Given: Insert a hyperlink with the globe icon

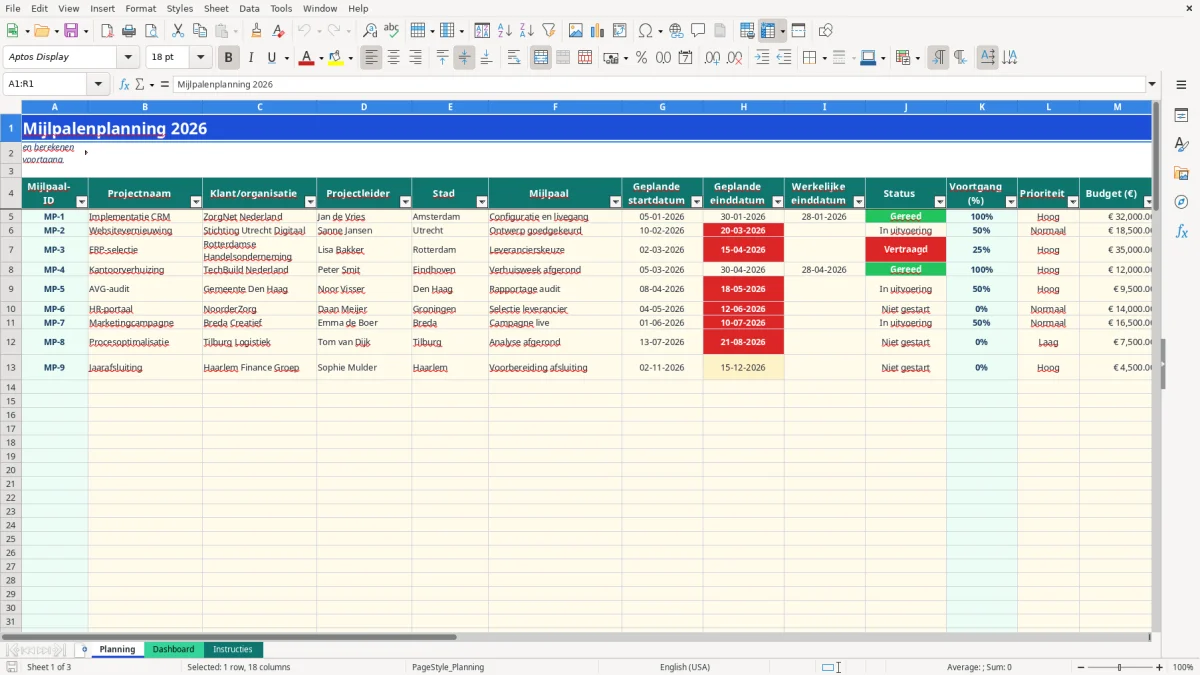Looking at the screenshot, I should (676, 31).
